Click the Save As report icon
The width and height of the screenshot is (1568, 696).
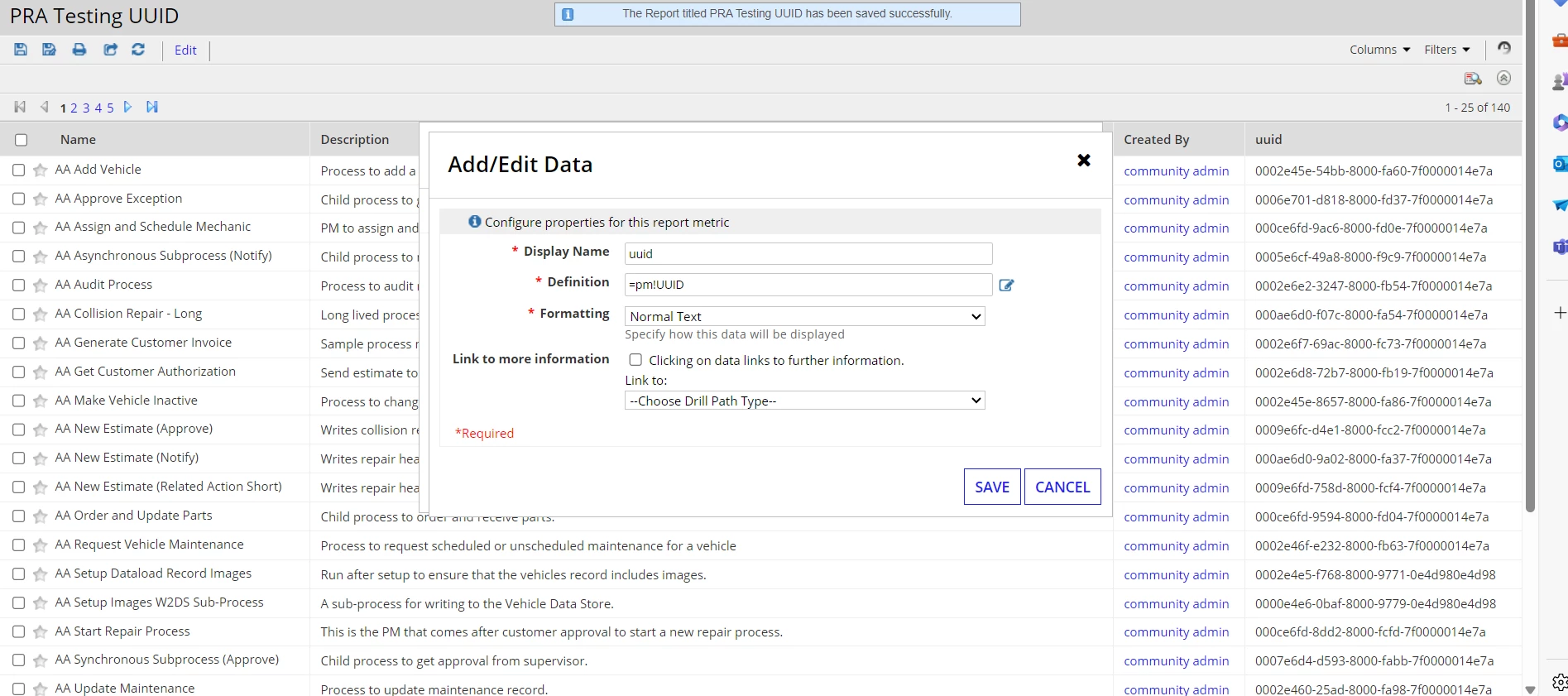tap(50, 50)
